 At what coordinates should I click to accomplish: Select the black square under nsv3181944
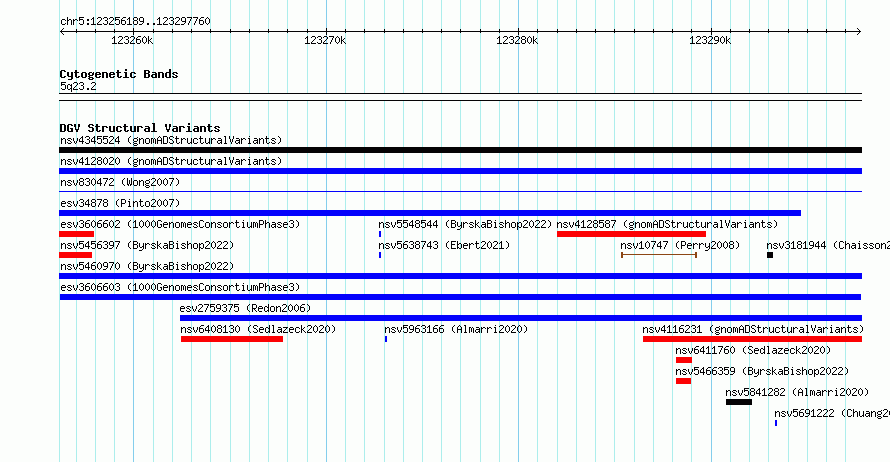(770, 255)
